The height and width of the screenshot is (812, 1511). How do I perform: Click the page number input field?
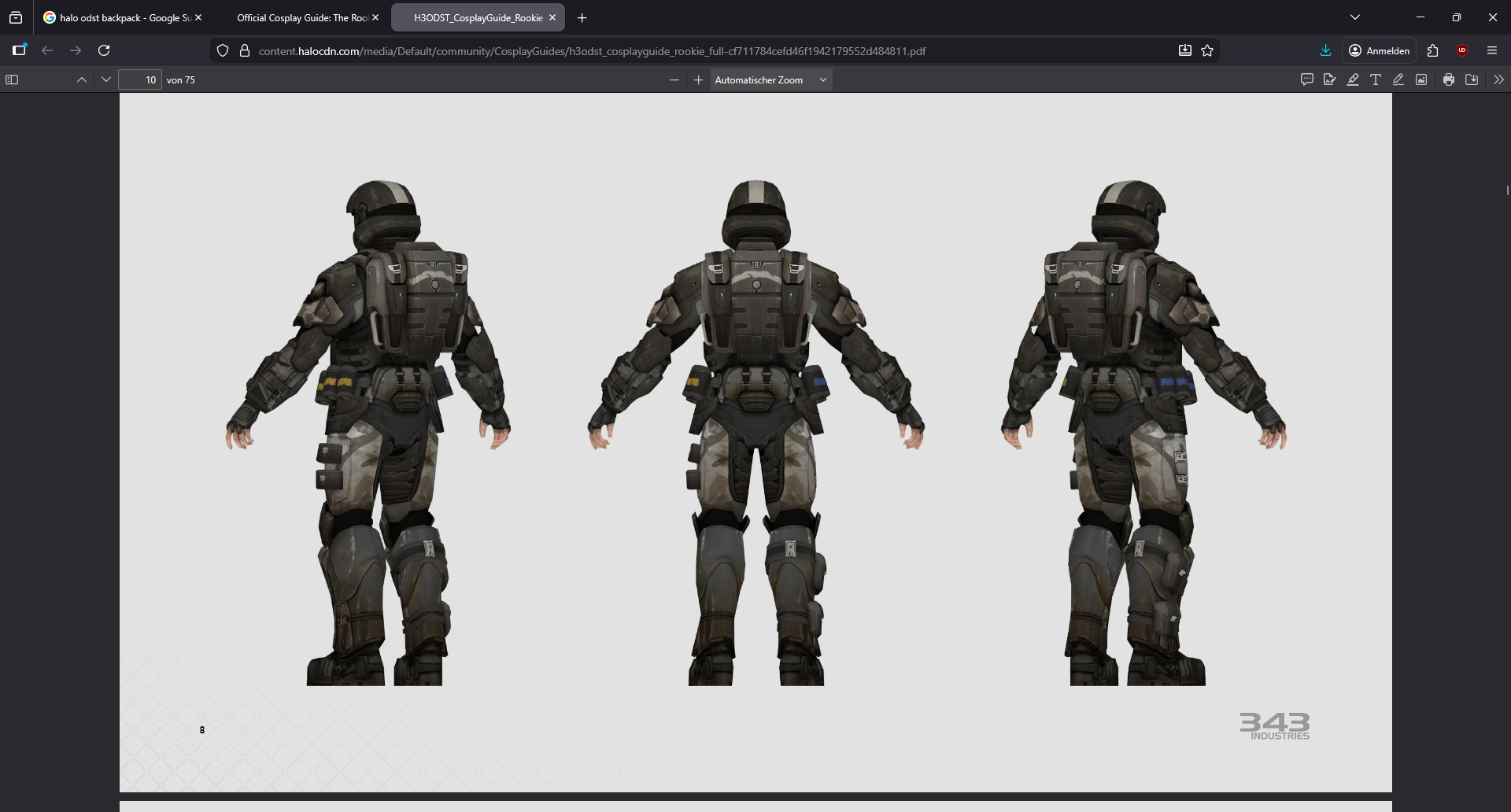point(140,79)
